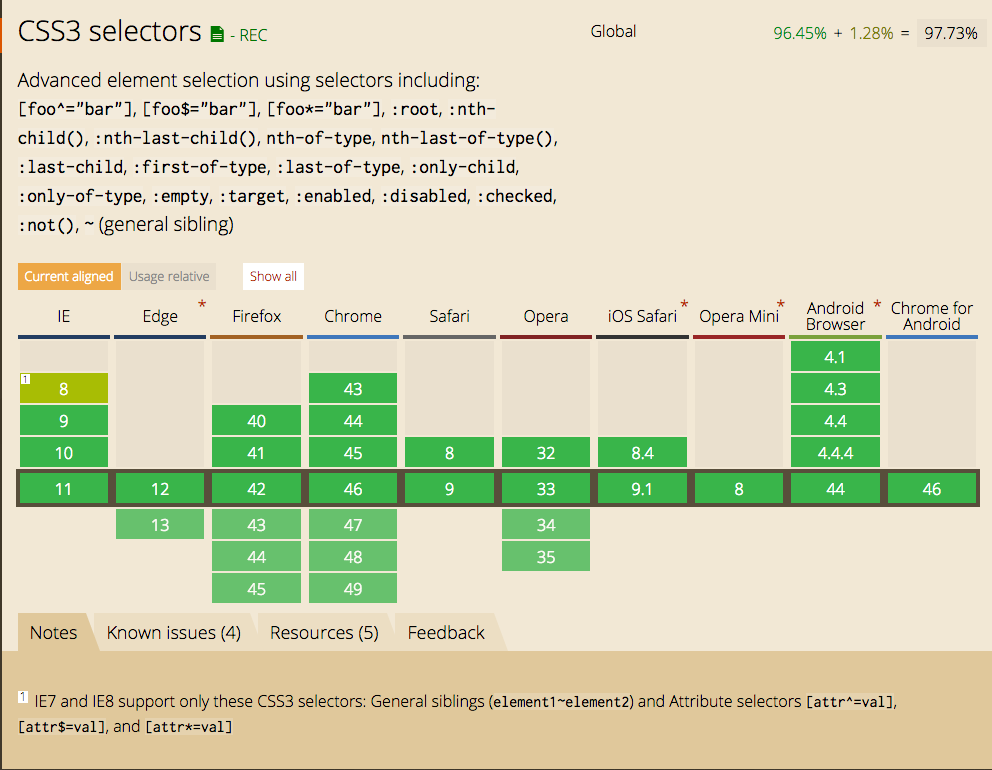The width and height of the screenshot is (992, 770).
Task: Click the Android Browser 4.3 cell
Action: [835, 388]
